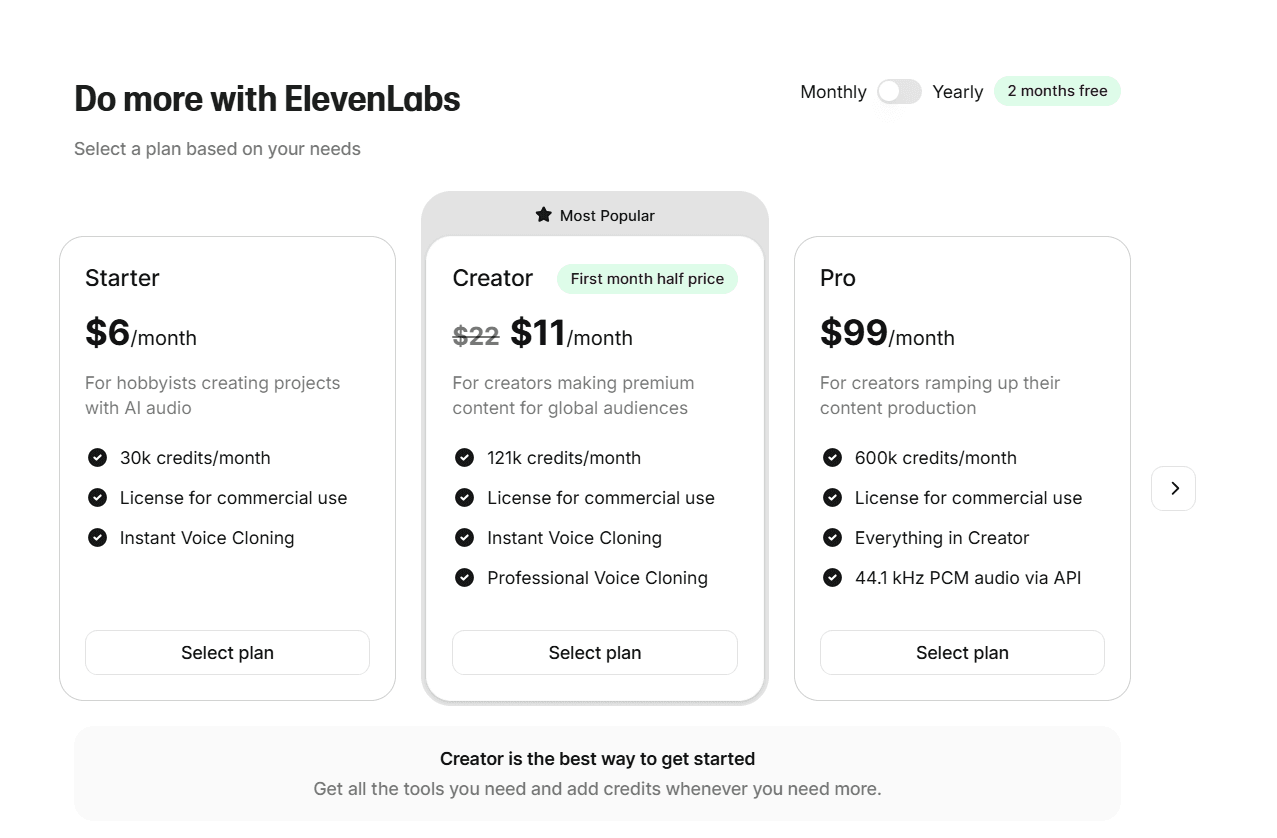Click the Most Popular star icon
Screen dimensions: 1277x838
tap(543, 215)
